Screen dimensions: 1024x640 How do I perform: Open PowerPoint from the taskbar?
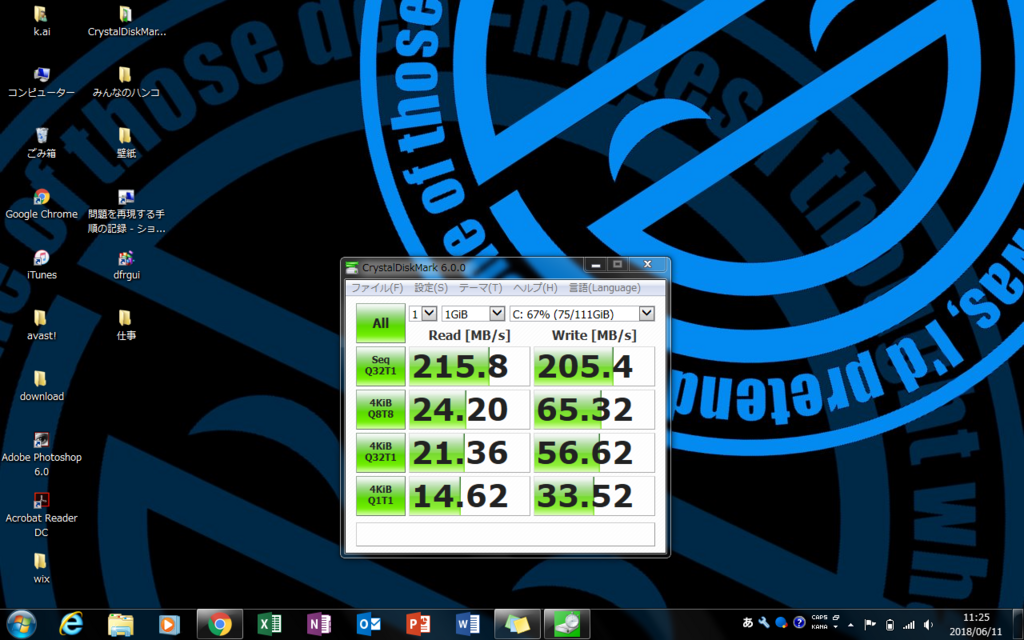(418, 624)
